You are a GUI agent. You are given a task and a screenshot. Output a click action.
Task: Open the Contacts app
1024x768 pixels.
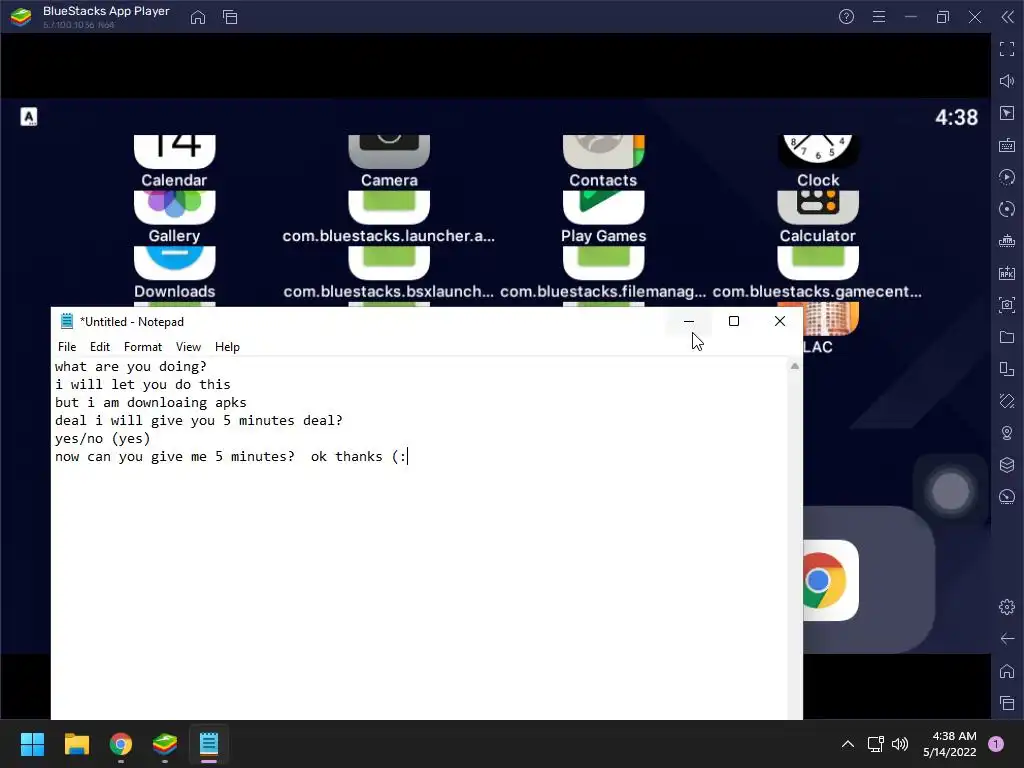[x=603, y=161]
